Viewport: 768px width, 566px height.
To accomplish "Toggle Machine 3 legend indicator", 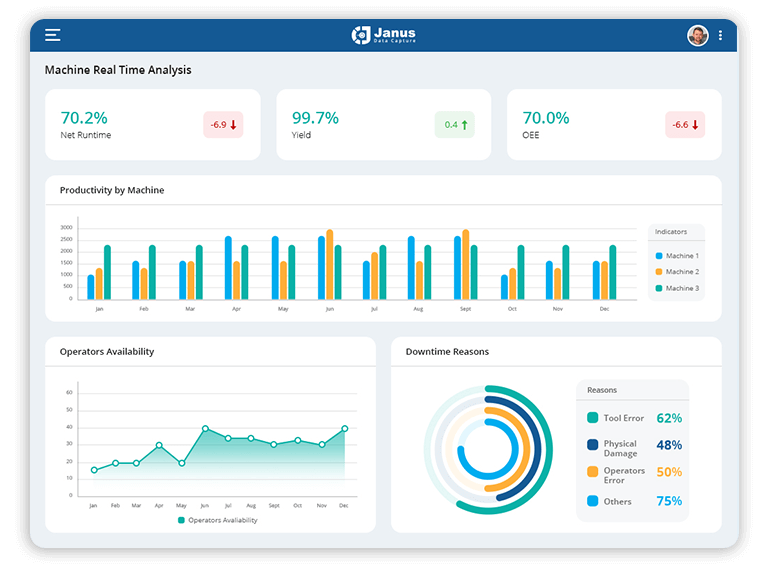I will click(676, 288).
